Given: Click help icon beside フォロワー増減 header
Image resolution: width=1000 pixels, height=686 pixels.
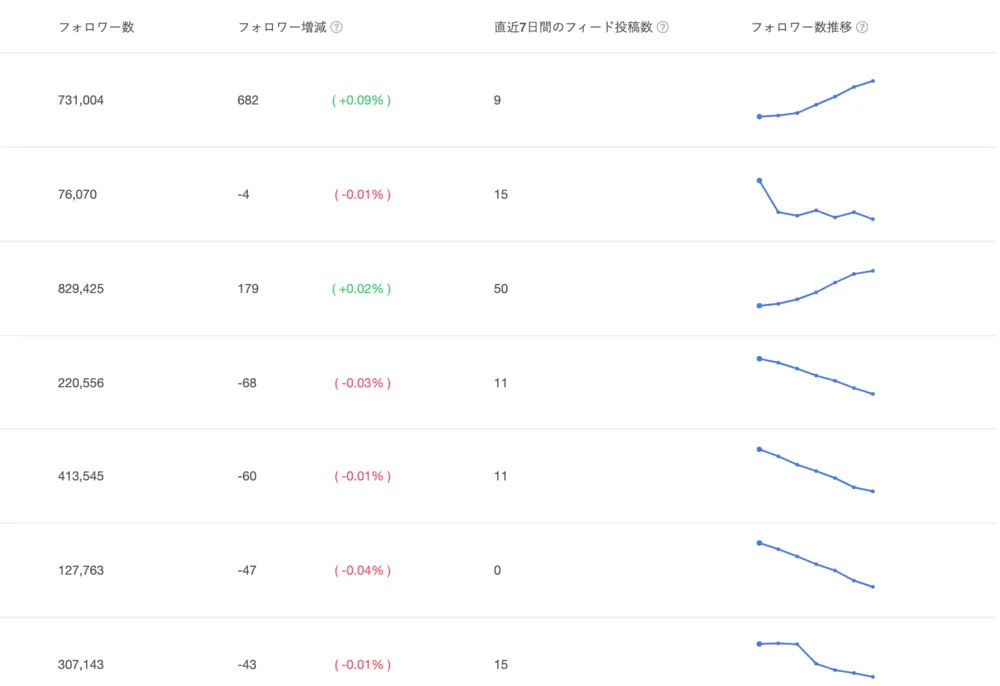Looking at the screenshot, I should [336, 28].
